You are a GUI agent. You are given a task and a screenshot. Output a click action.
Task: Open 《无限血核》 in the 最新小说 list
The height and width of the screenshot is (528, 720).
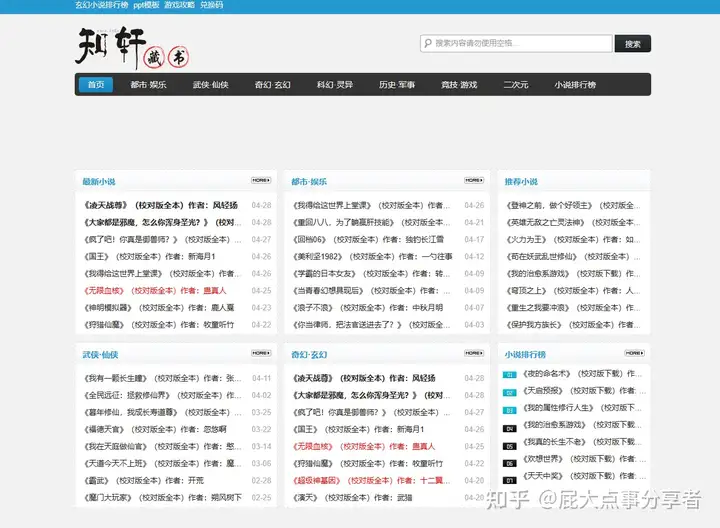click(x=155, y=291)
